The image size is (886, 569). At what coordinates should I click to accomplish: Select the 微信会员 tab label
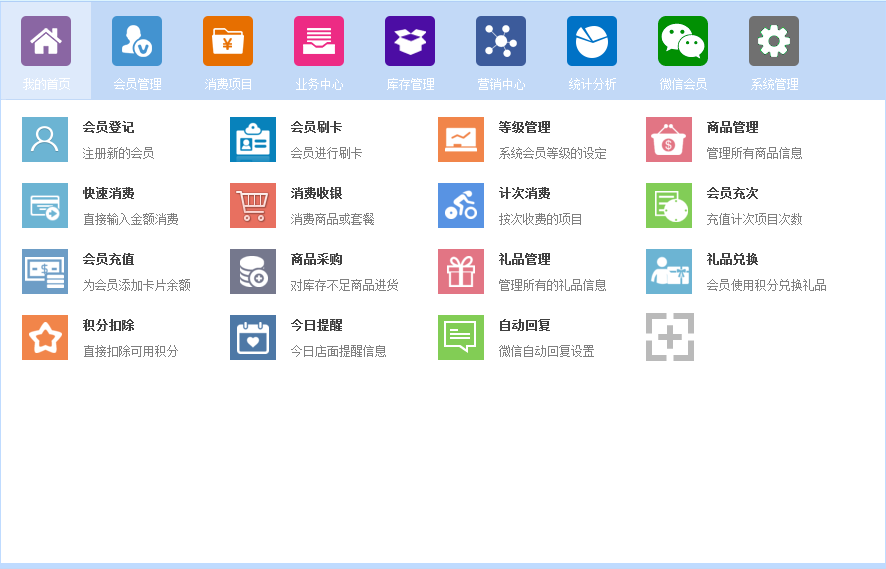[x=683, y=84]
